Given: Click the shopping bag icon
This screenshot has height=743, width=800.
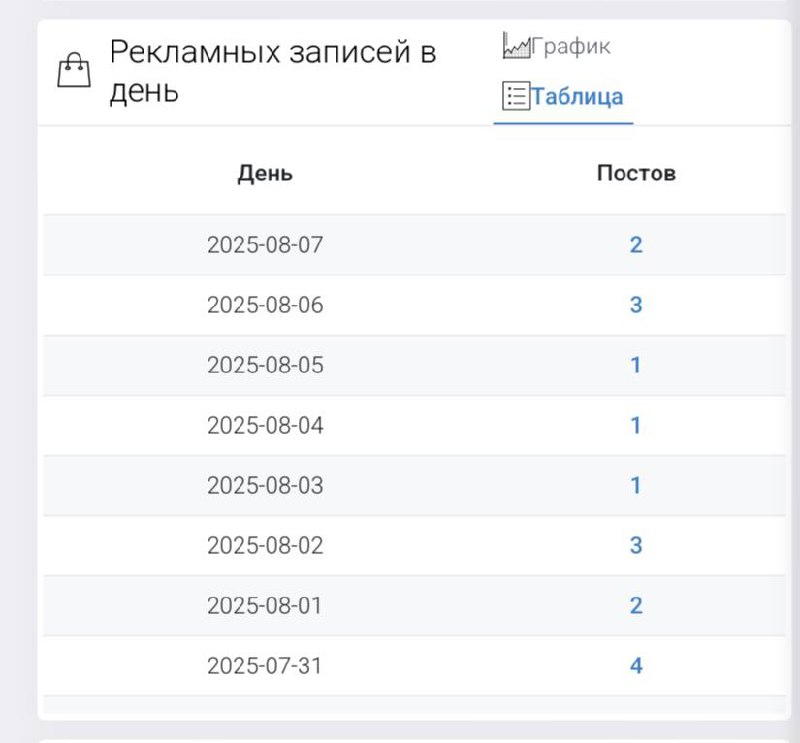Looking at the screenshot, I should (74, 72).
